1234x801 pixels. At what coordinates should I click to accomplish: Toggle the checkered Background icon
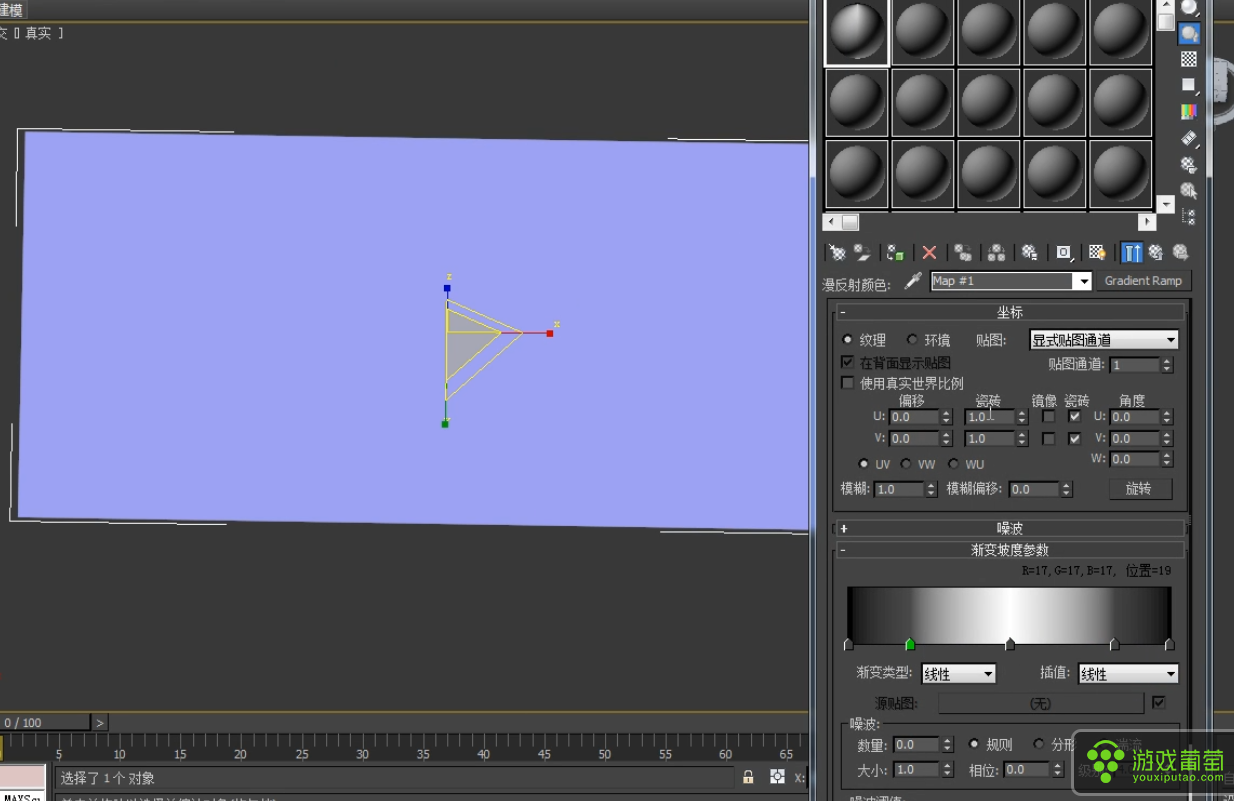[x=1189, y=60]
